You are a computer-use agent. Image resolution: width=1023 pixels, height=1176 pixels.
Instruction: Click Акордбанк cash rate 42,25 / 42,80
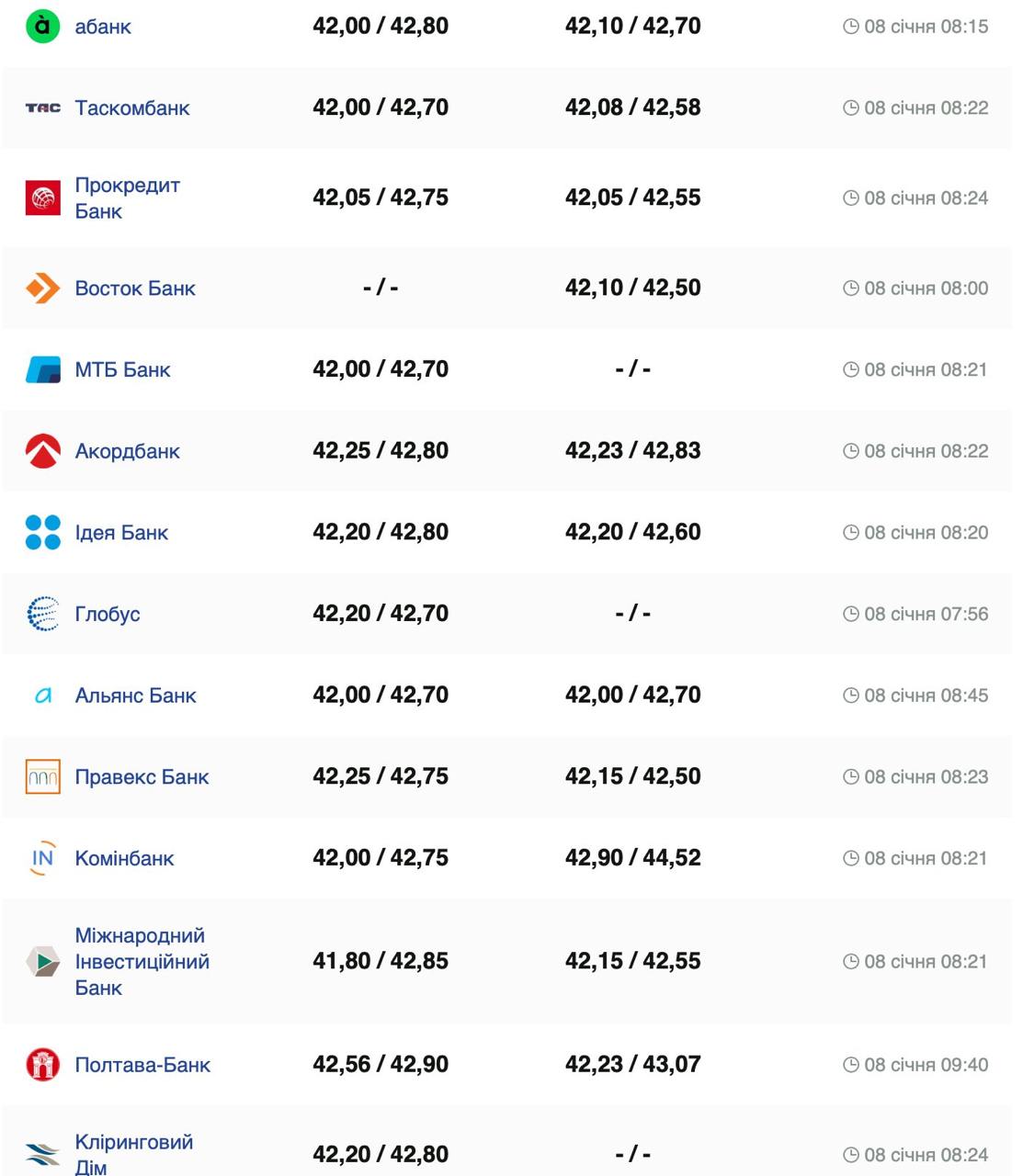click(381, 451)
